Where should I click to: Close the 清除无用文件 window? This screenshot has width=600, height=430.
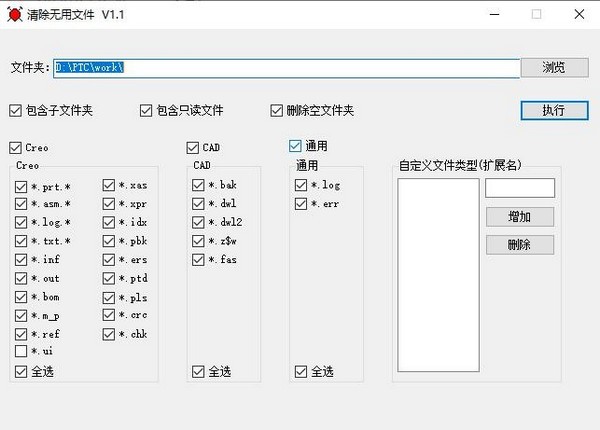pyautogui.click(x=579, y=15)
